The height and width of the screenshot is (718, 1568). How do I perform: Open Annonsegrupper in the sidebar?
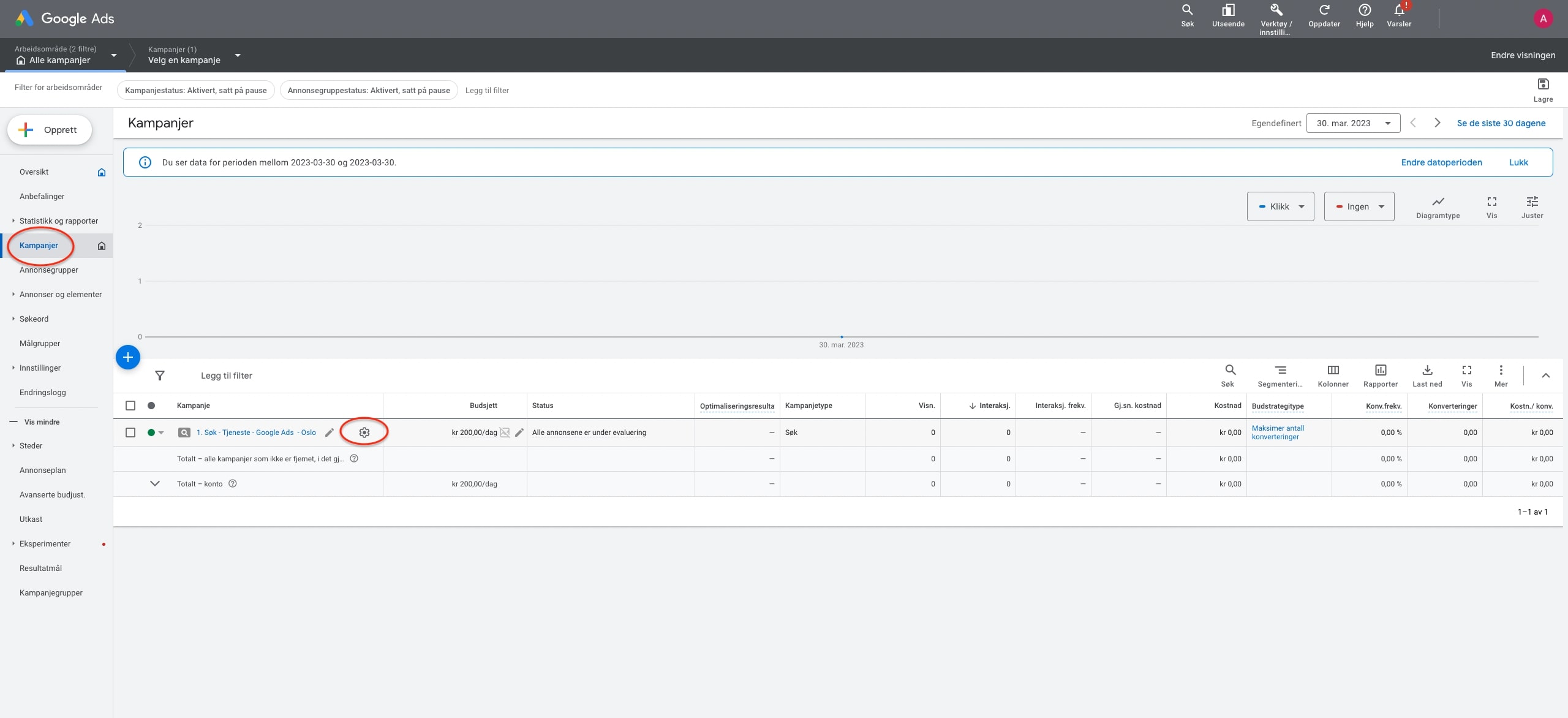pos(49,270)
